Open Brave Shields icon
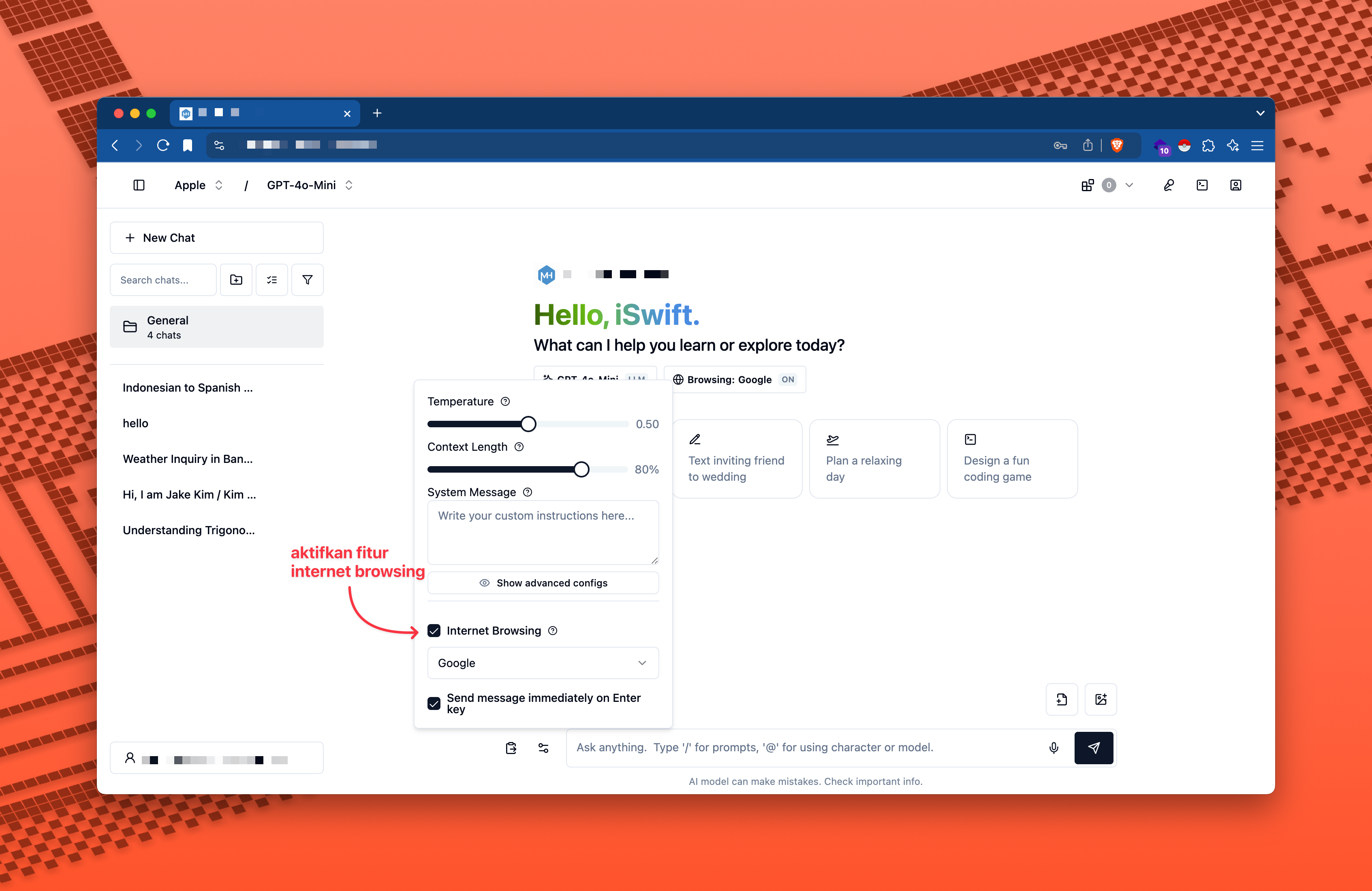This screenshot has width=1372, height=891. (x=1117, y=145)
